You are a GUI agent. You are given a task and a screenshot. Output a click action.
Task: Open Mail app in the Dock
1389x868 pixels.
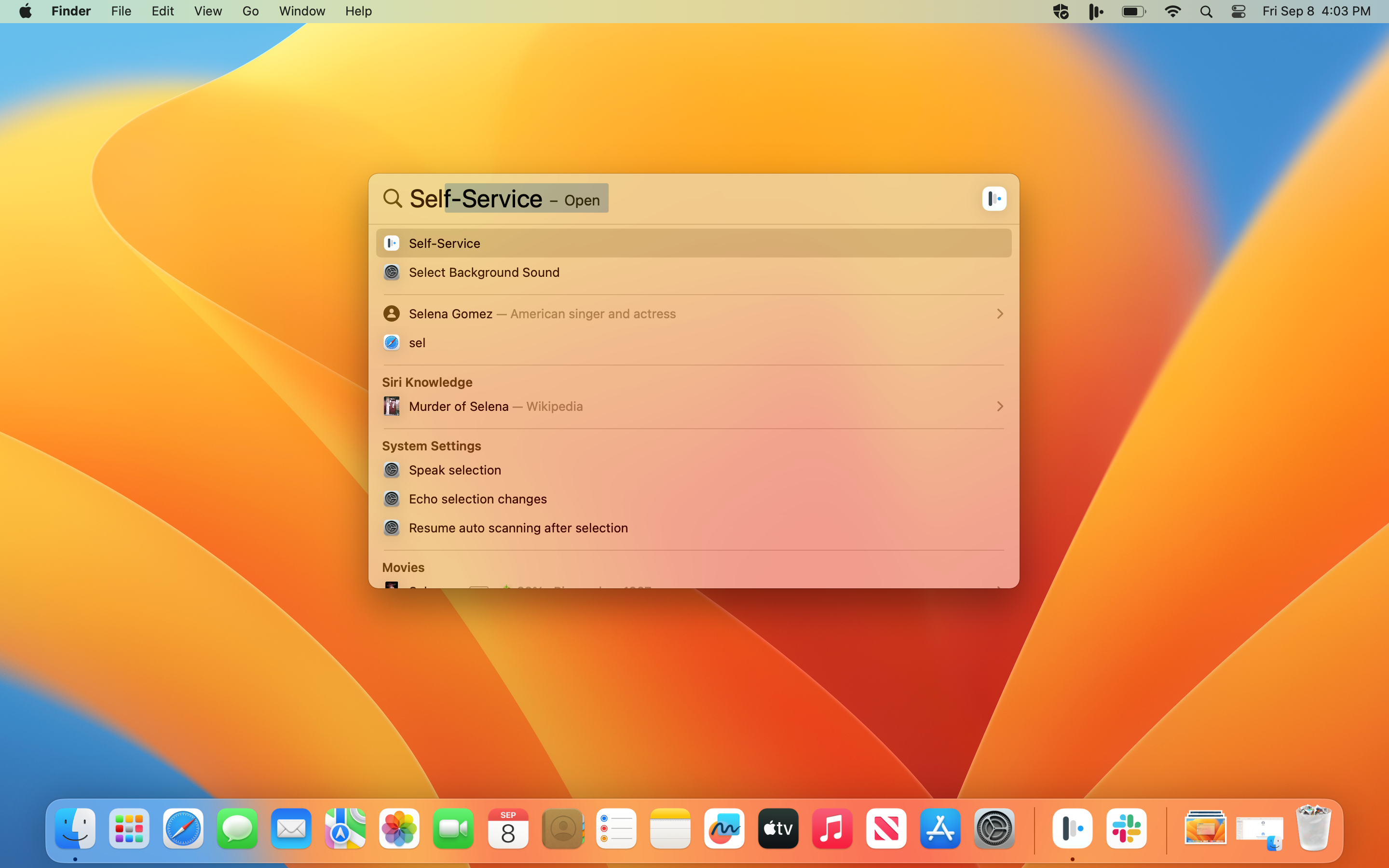tap(291, 828)
